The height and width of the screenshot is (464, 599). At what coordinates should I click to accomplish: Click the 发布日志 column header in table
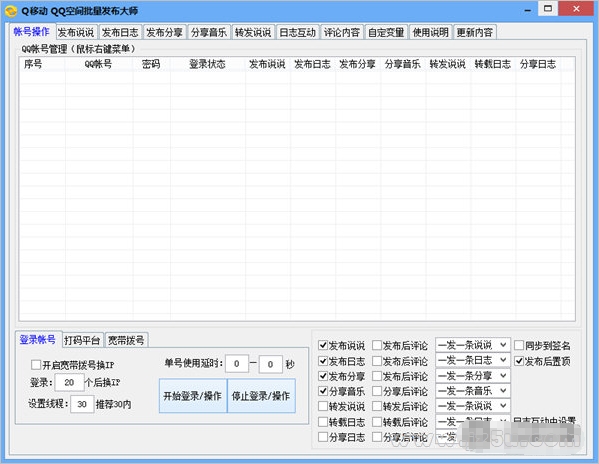[x=312, y=64]
